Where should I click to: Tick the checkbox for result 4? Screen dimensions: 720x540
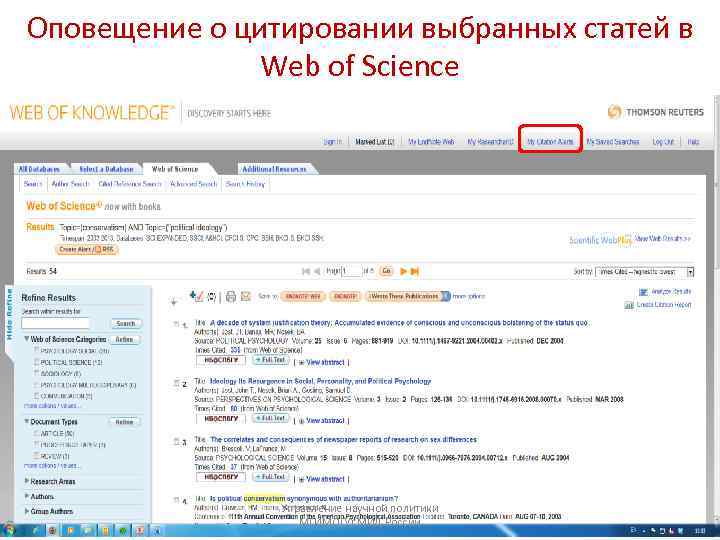tap(176, 500)
